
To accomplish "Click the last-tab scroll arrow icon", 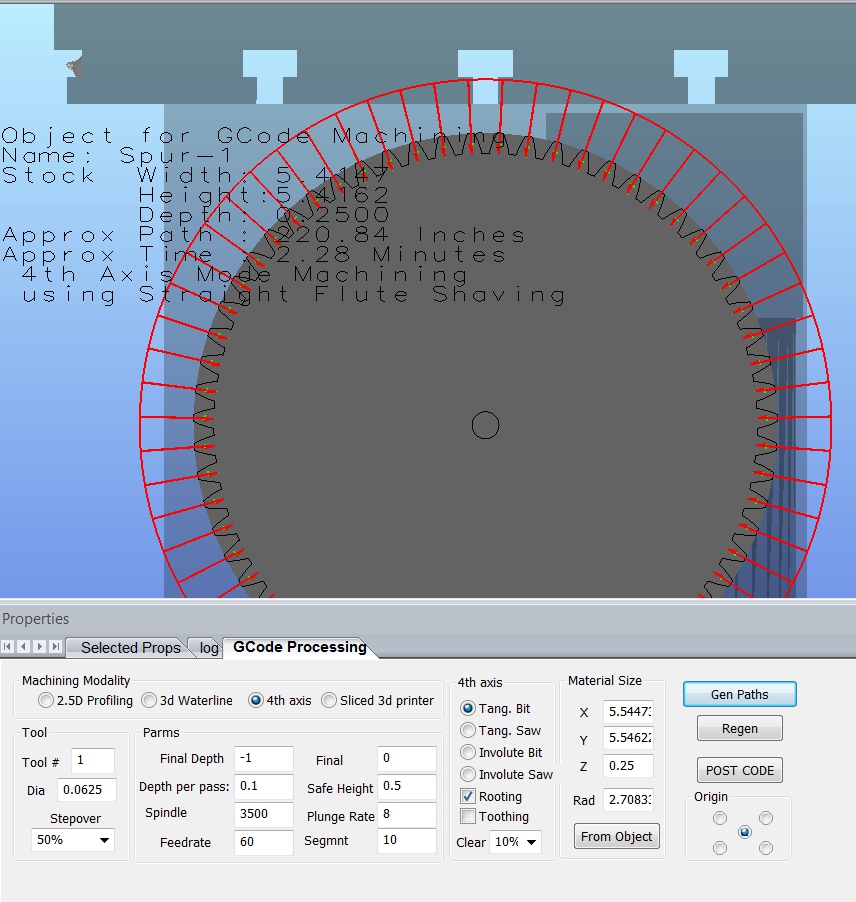I will [x=56, y=647].
